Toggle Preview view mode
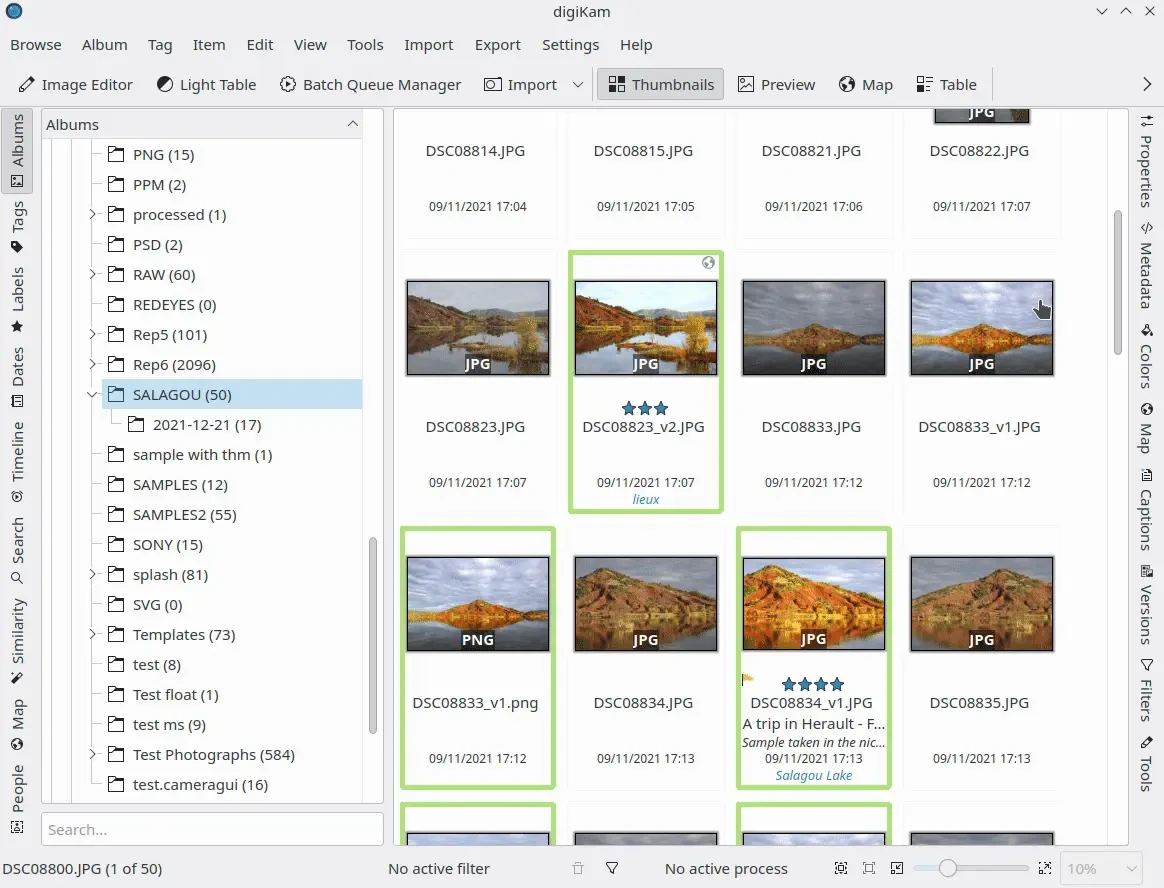 (x=777, y=85)
